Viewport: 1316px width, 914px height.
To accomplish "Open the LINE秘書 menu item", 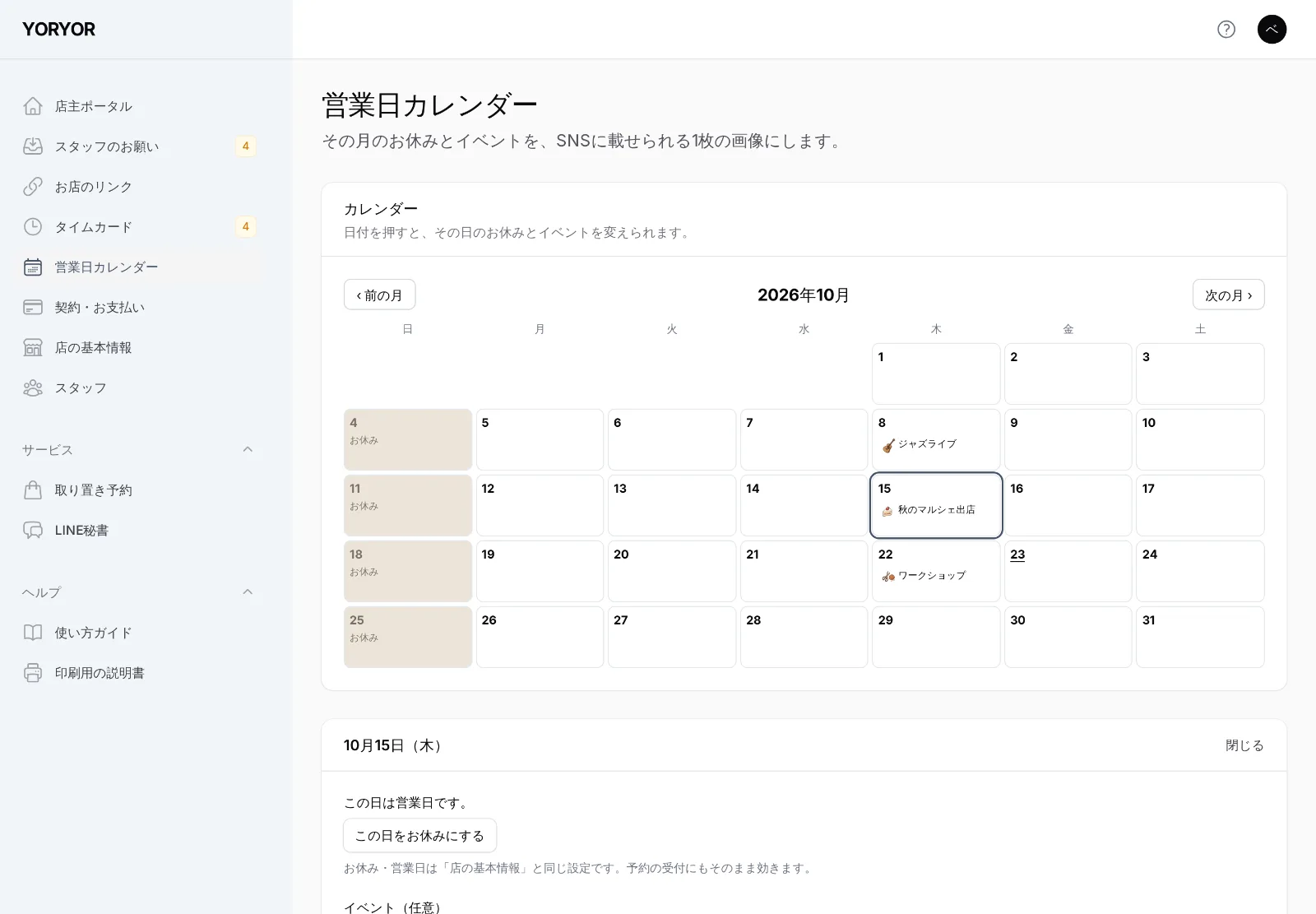I will (x=138, y=531).
